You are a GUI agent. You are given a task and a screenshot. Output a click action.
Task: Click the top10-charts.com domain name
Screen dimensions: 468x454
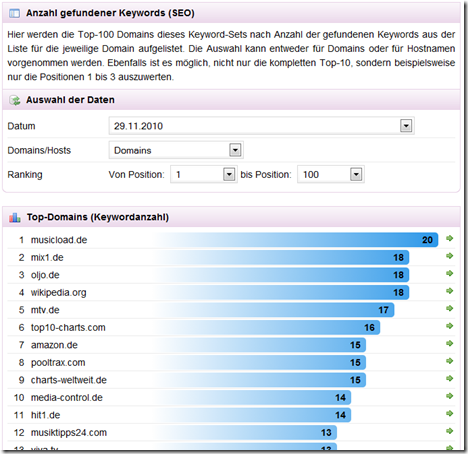coord(68,328)
